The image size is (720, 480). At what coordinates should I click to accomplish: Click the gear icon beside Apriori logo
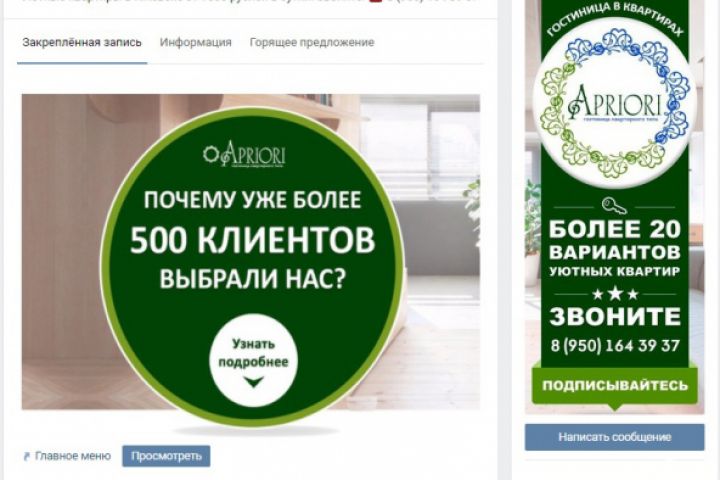[x=211, y=155]
